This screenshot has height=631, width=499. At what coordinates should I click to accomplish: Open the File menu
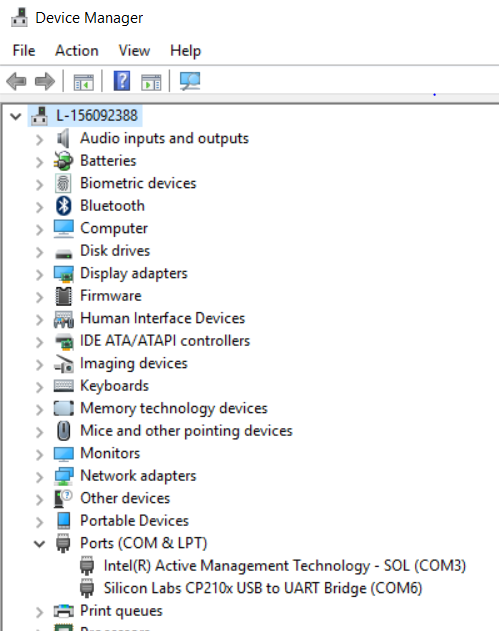[24, 51]
